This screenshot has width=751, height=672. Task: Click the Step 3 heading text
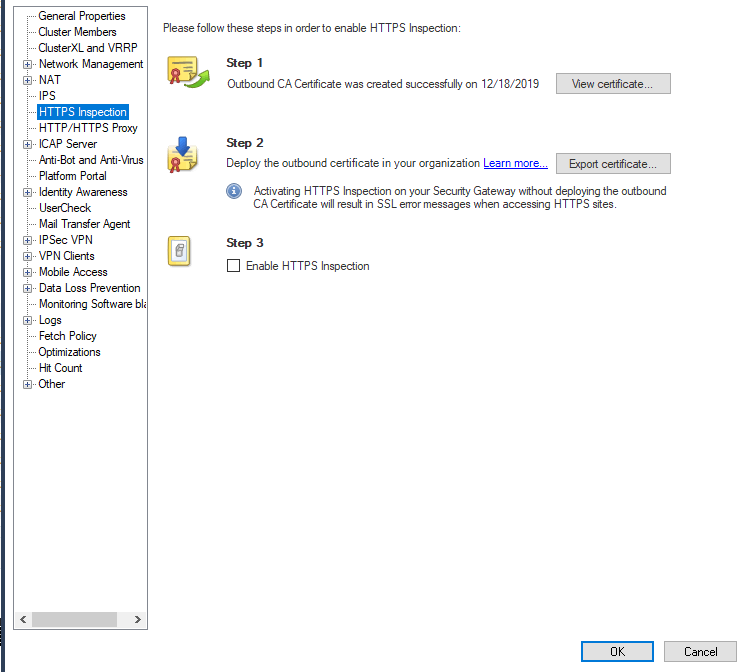[x=245, y=243]
